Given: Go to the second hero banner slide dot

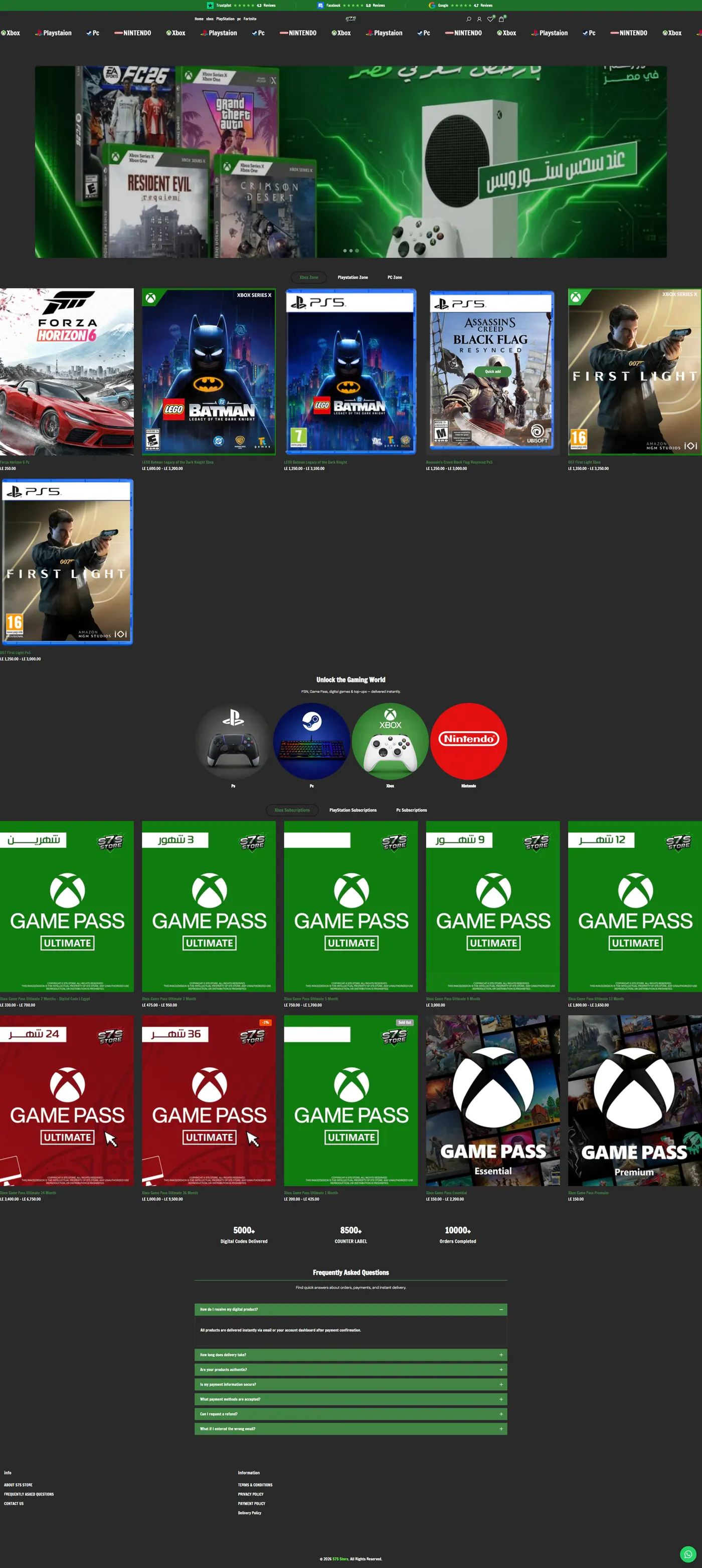Looking at the screenshot, I should point(350,251).
